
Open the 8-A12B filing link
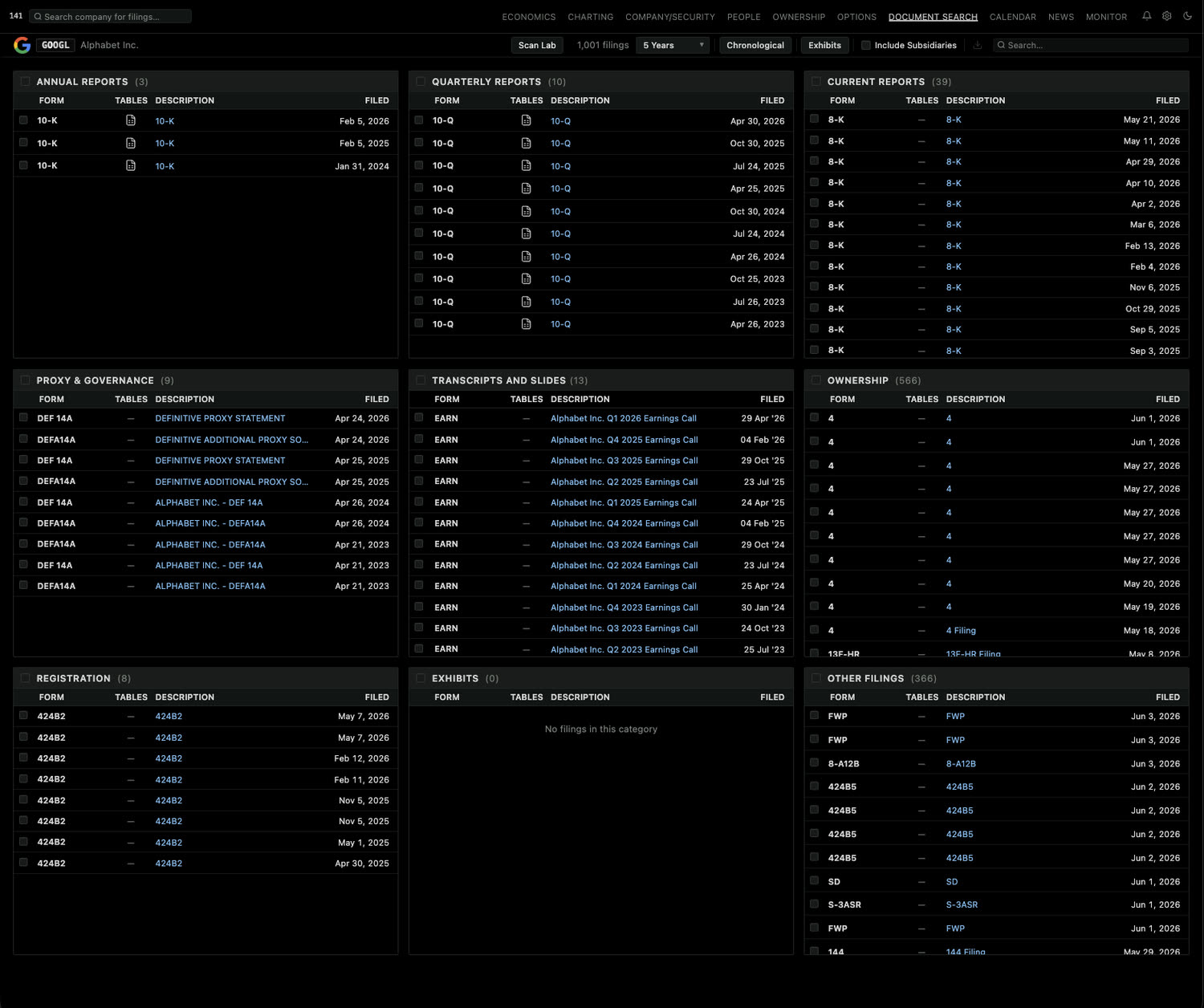961,763
